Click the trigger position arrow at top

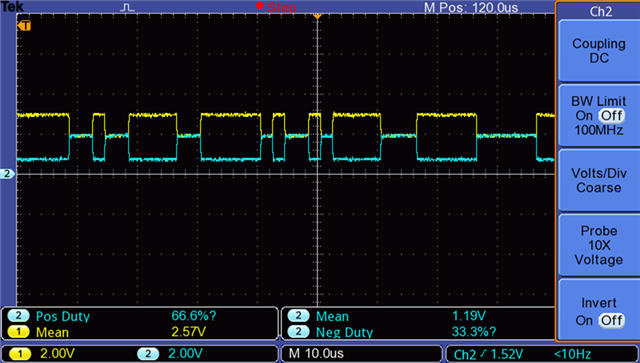click(x=317, y=16)
